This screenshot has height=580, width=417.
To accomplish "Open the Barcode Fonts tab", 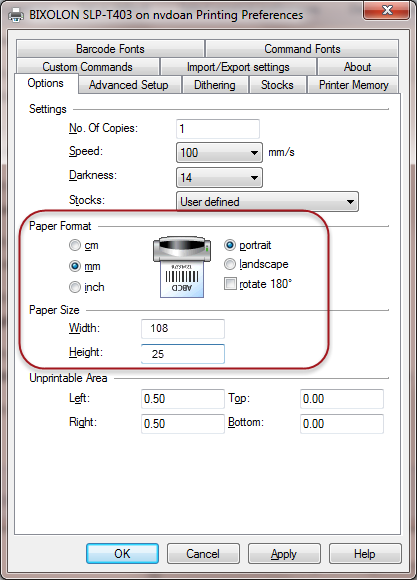I will pos(110,49).
